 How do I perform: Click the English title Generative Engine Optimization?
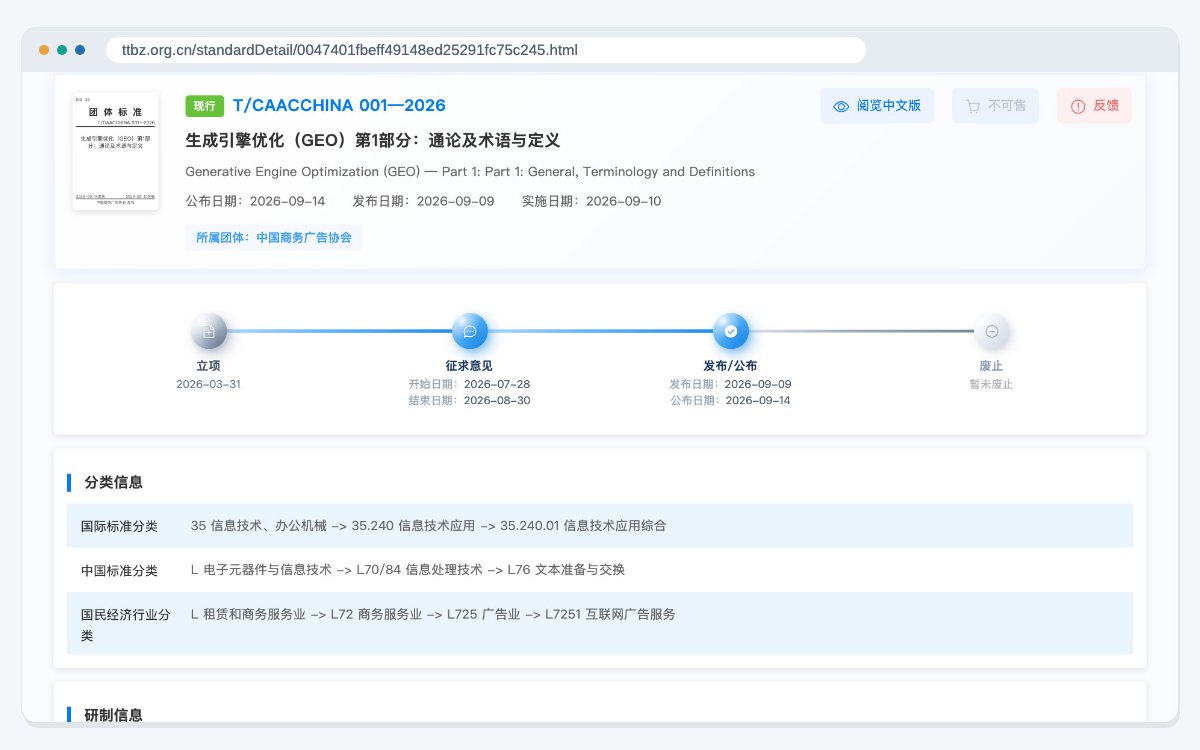click(x=470, y=172)
